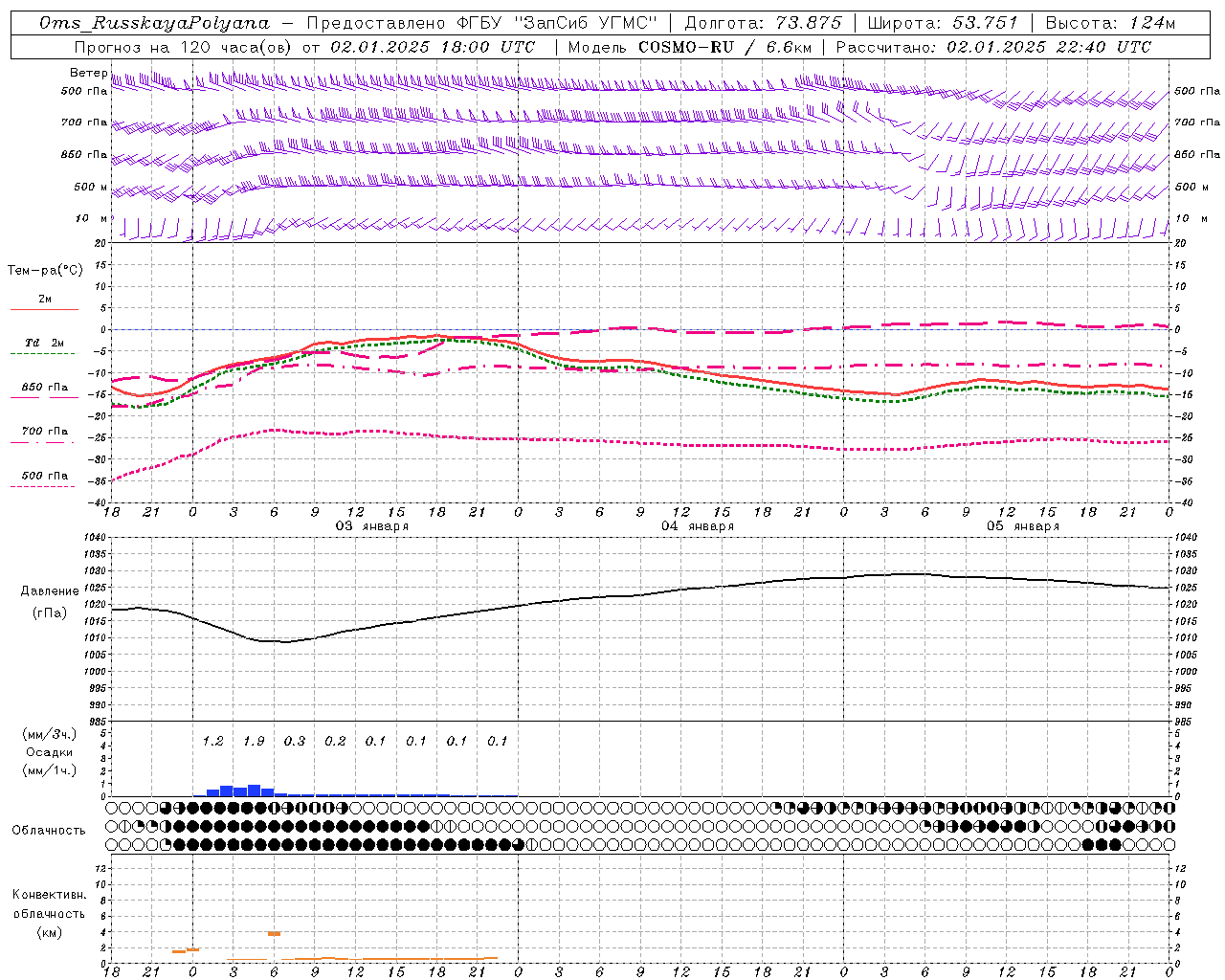Click the 05 января date label
Image resolution: width=1225 pixels, height=980 pixels.
1023,526
